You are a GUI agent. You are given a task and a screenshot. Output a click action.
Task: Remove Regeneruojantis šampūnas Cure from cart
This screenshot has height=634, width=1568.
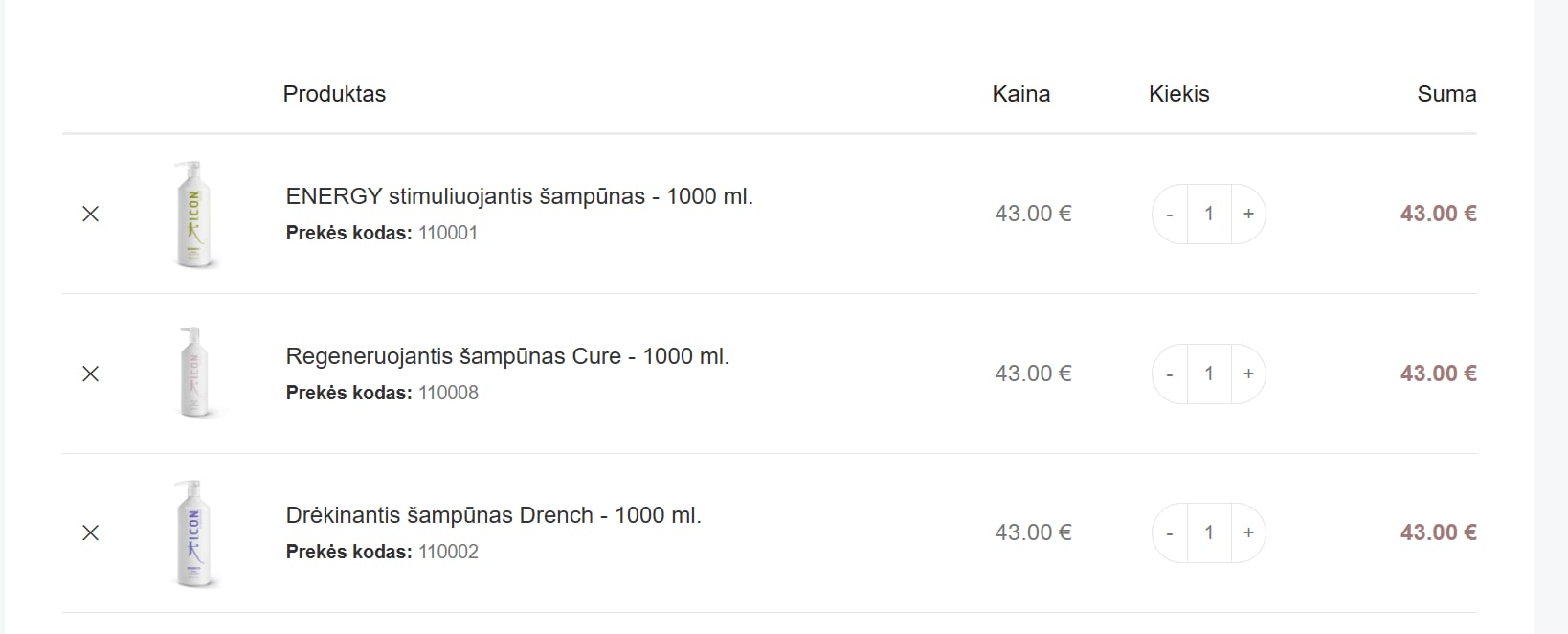click(91, 374)
